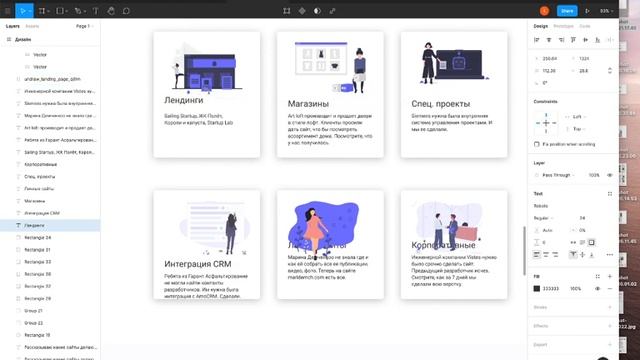640x360 pixels.
Task: Open Regular font weight dropdown
Action: 543,218
